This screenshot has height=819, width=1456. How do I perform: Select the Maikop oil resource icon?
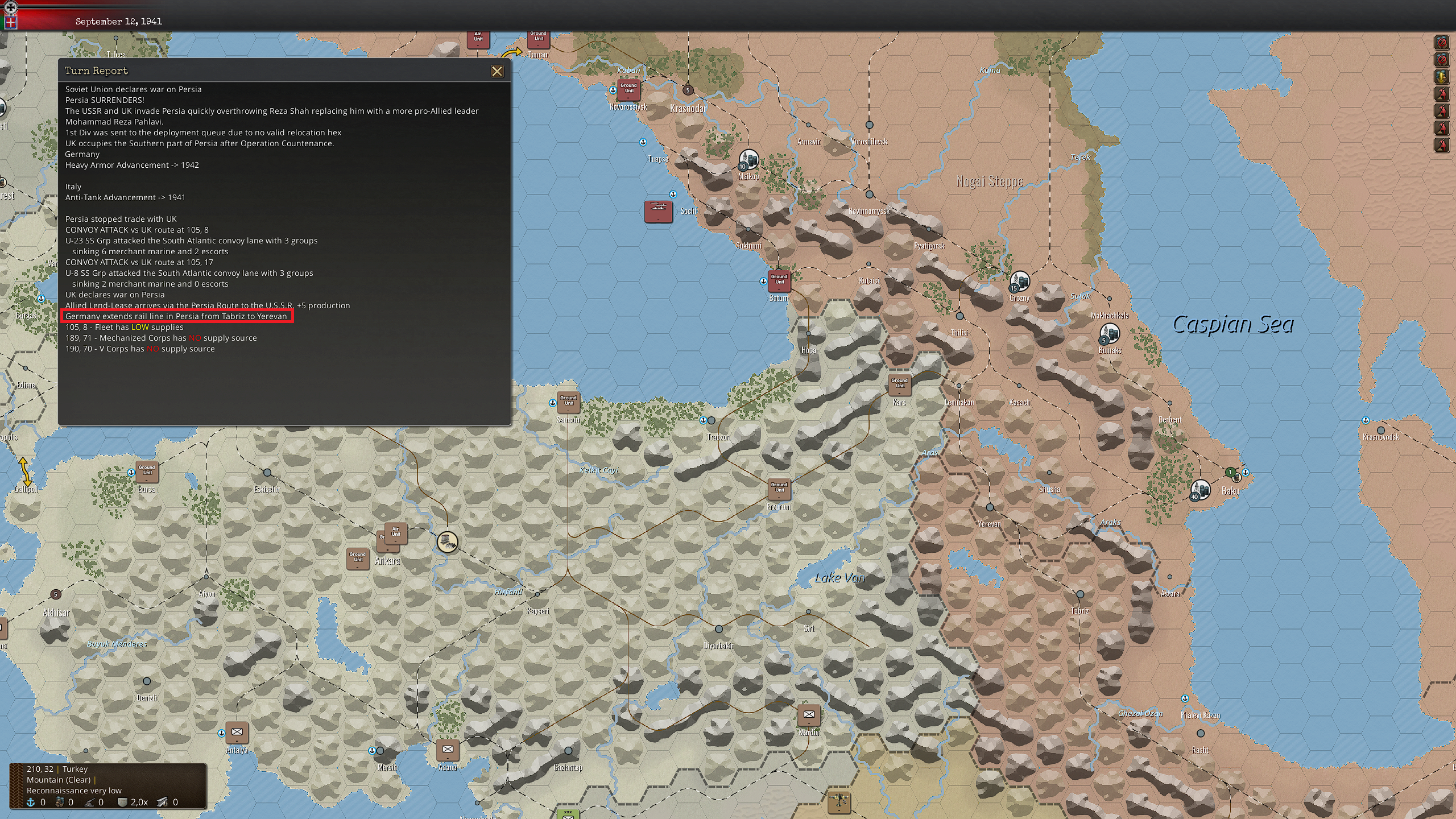click(x=749, y=159)
